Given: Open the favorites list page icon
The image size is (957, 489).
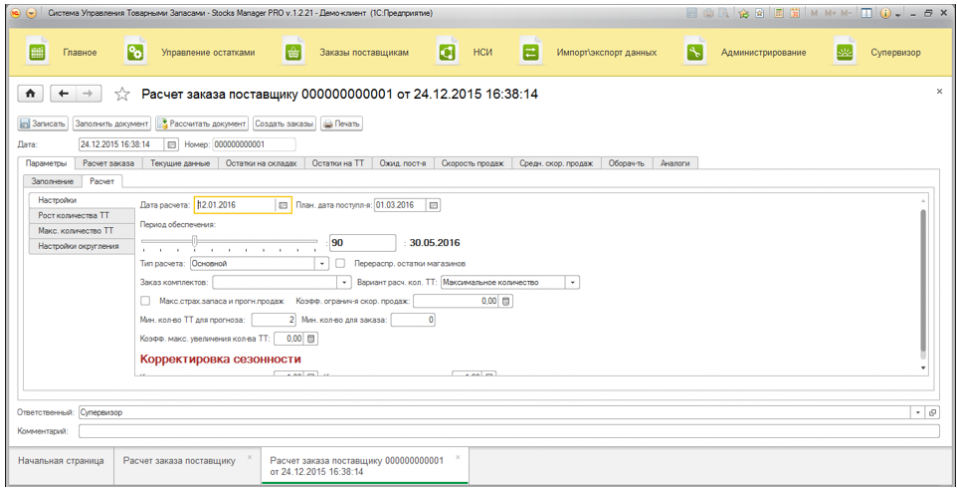Looking at the screenshot, I should click(758, 13).
